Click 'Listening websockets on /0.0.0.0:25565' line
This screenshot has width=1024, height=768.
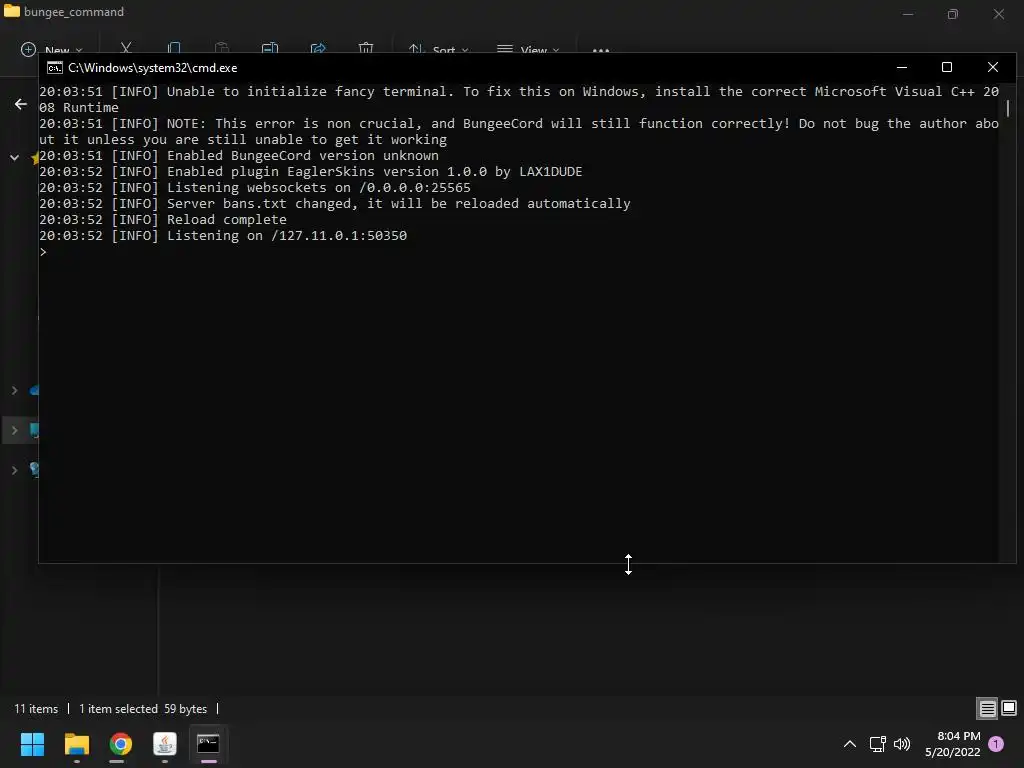[255, 187]
